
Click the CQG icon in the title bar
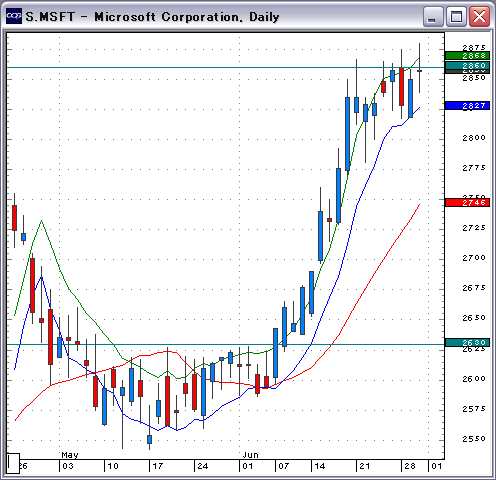point(14,16)
